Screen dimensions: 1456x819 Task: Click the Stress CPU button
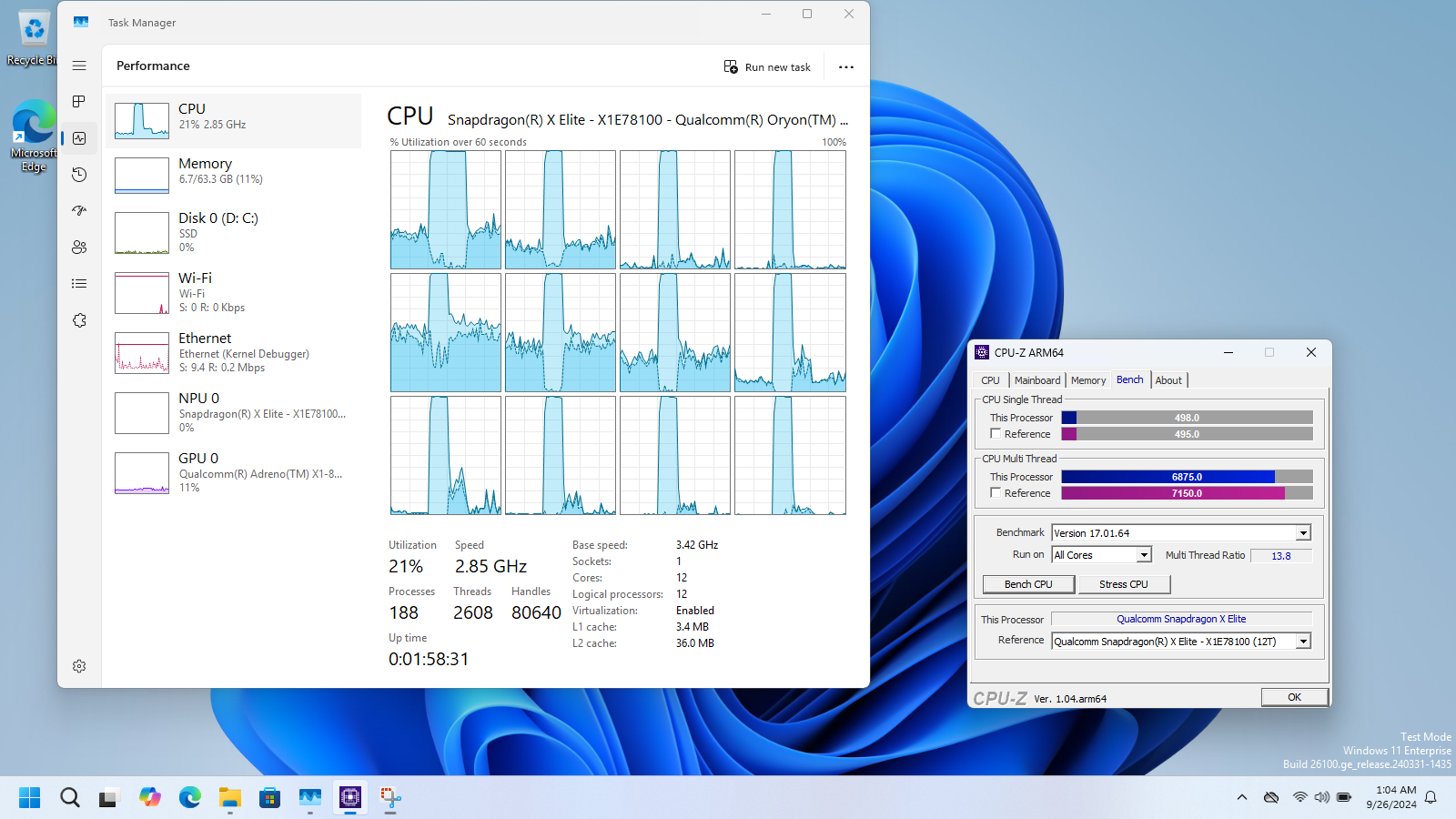point(1123,584)
